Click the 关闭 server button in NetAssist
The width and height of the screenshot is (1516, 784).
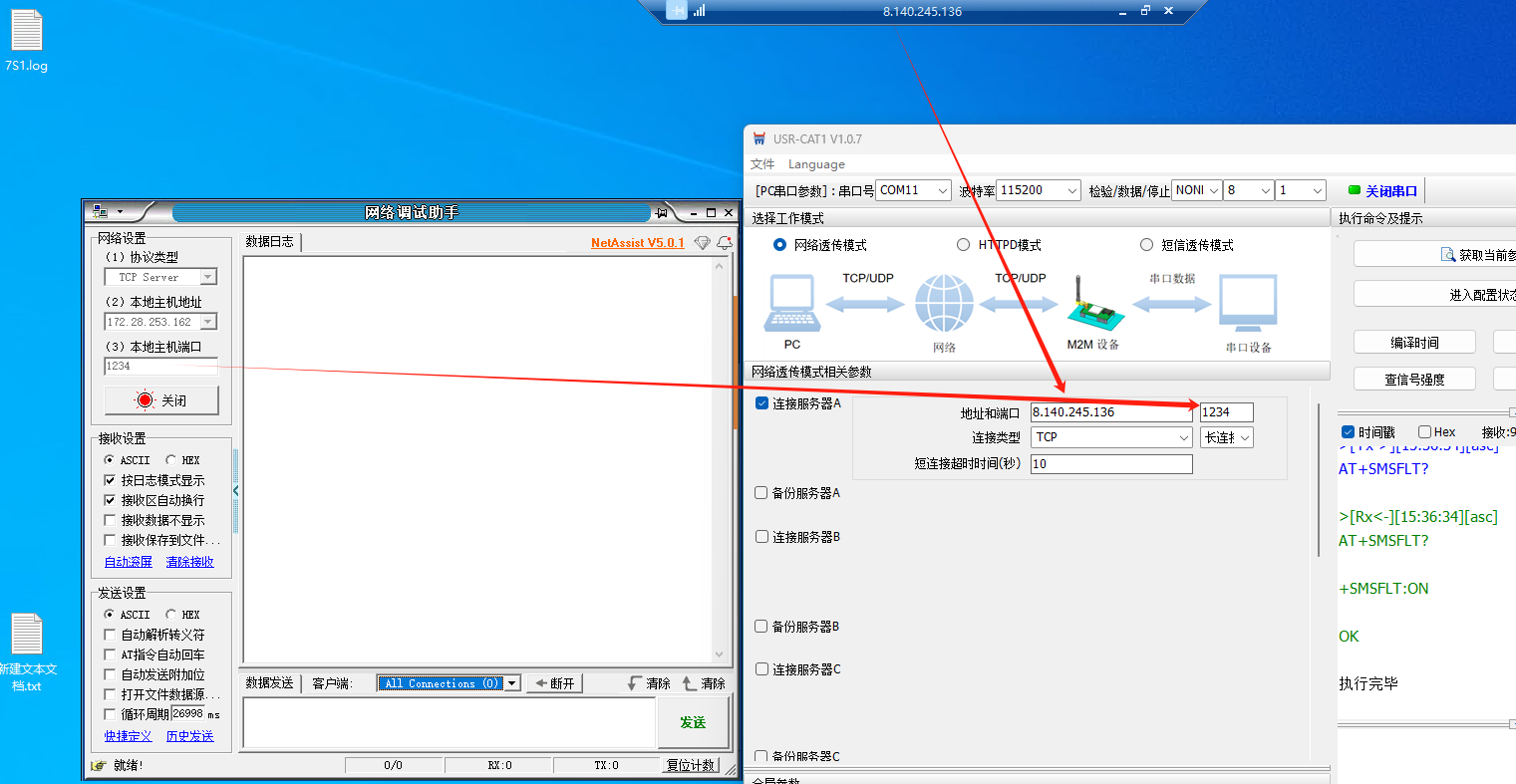161,400
